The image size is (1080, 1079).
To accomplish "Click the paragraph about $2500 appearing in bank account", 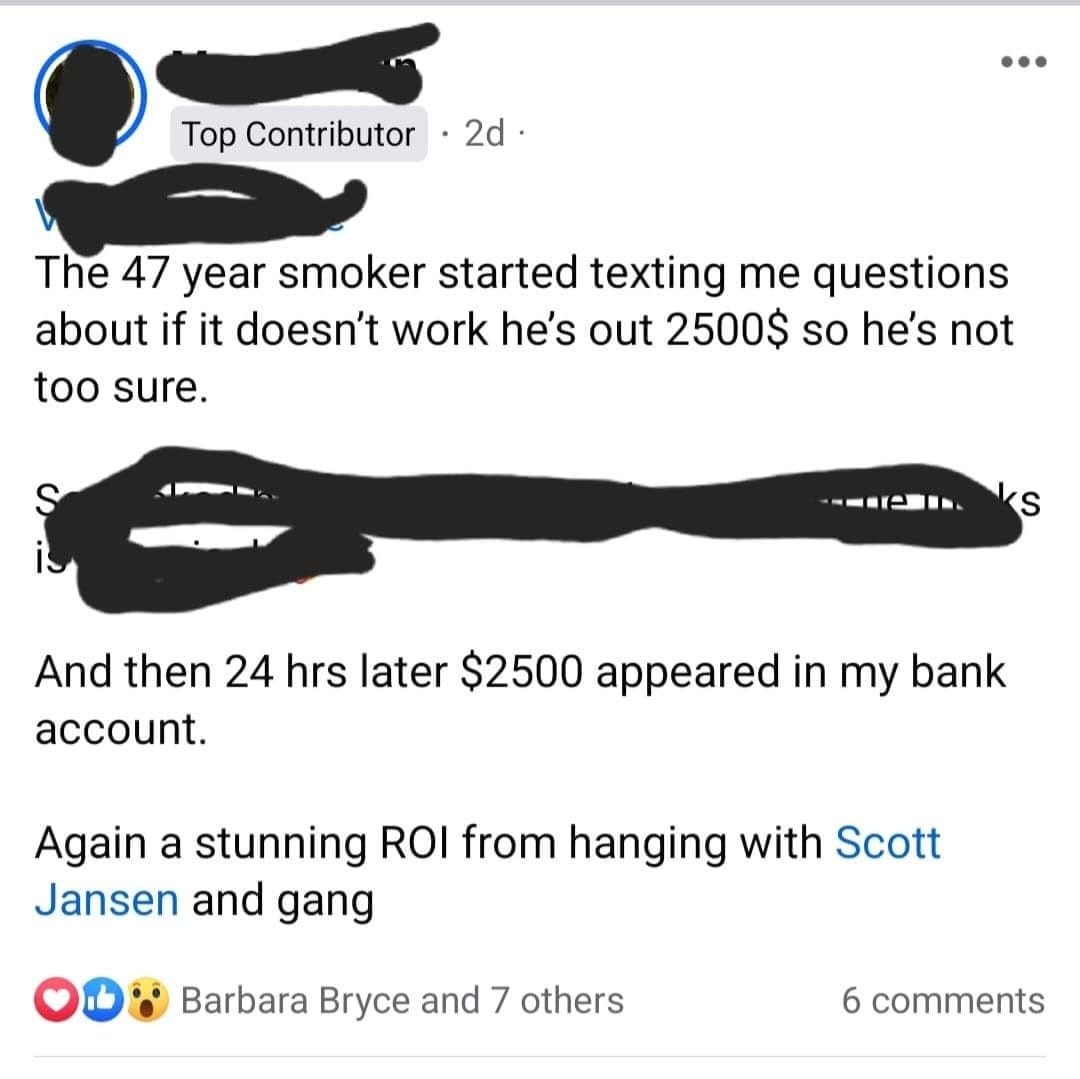I will click(x=521, y=700).
